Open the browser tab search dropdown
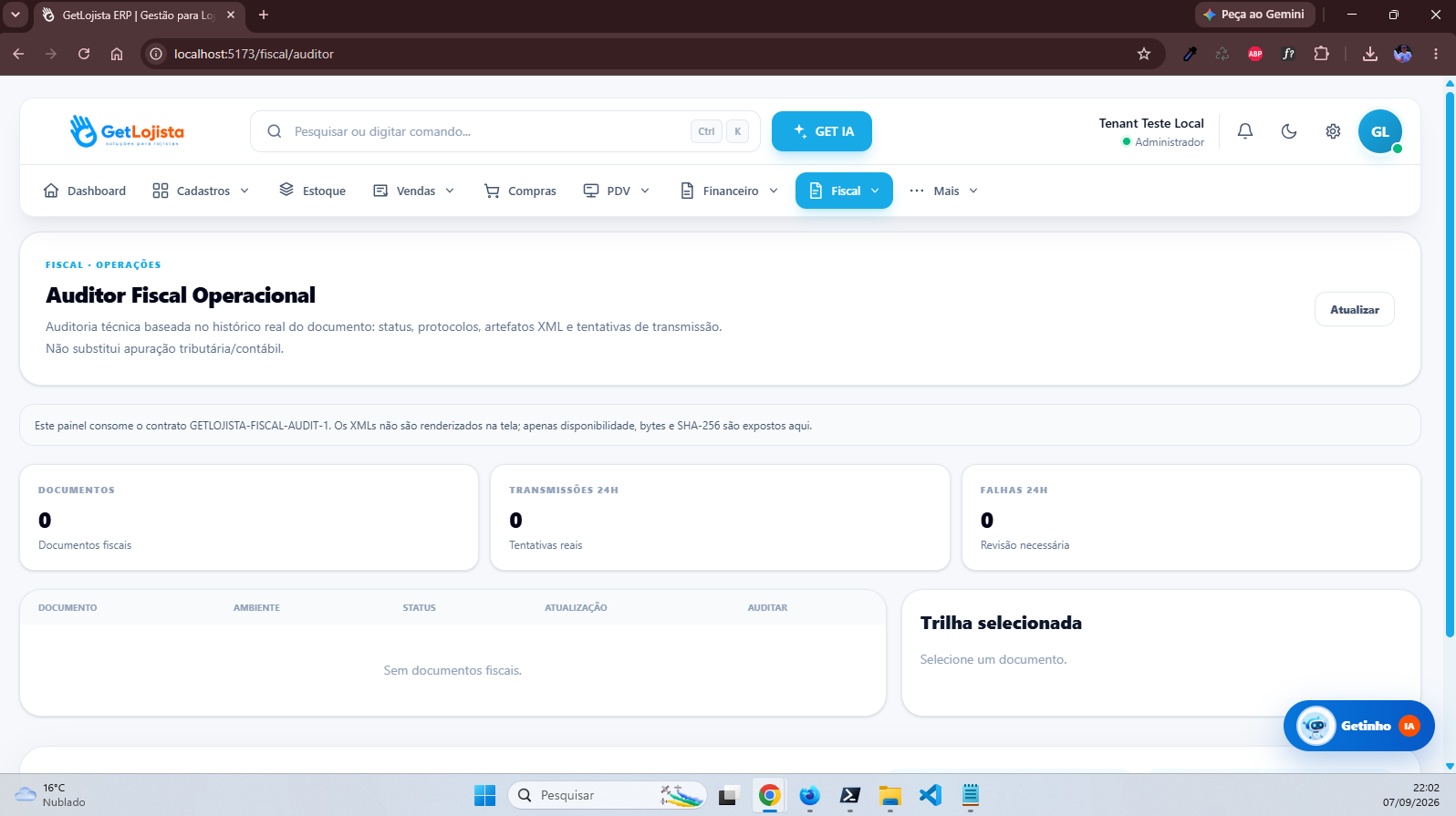This screenshot has height=816, width=1456. [16, 15]
